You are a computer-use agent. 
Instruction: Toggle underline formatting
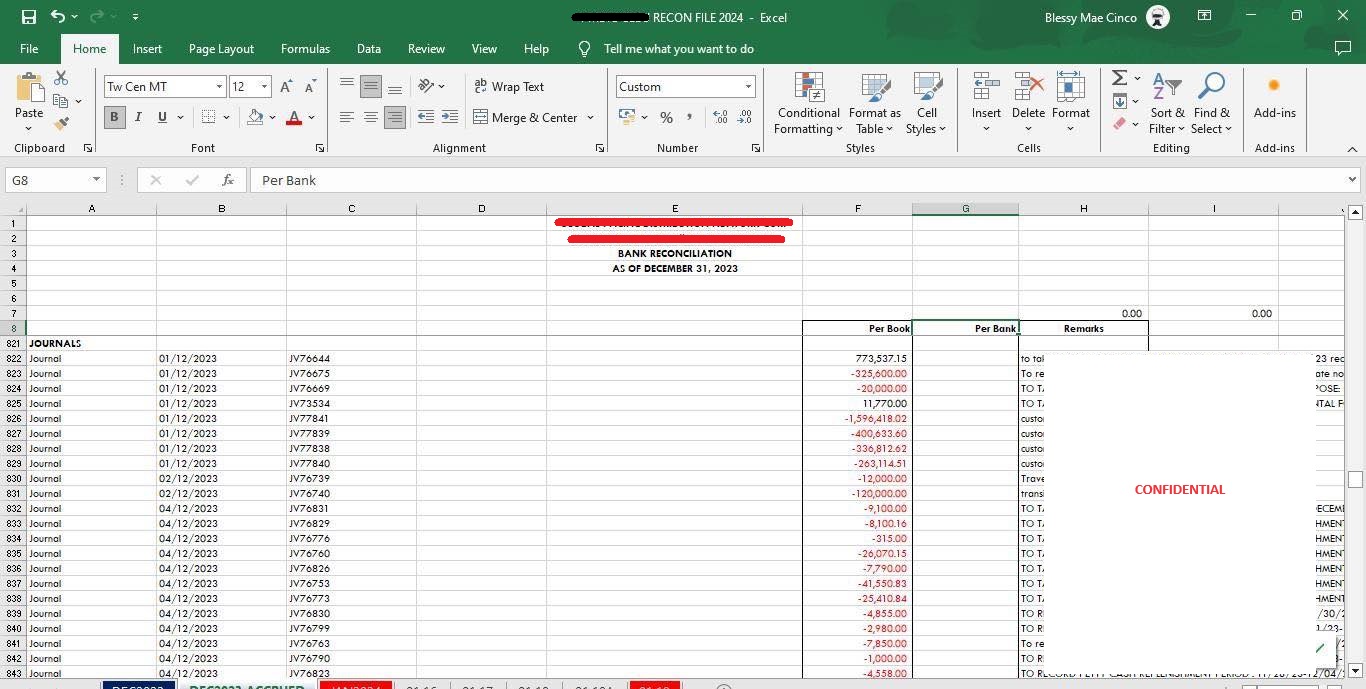[162, 117]
